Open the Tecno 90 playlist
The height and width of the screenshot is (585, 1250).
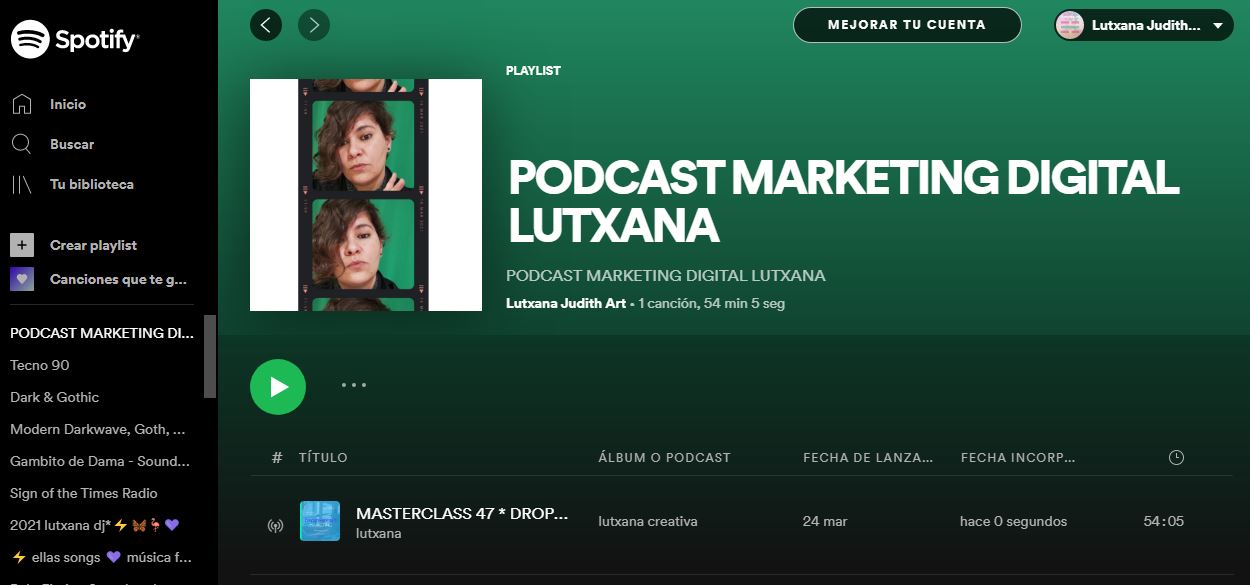click(x=40, y=365)
